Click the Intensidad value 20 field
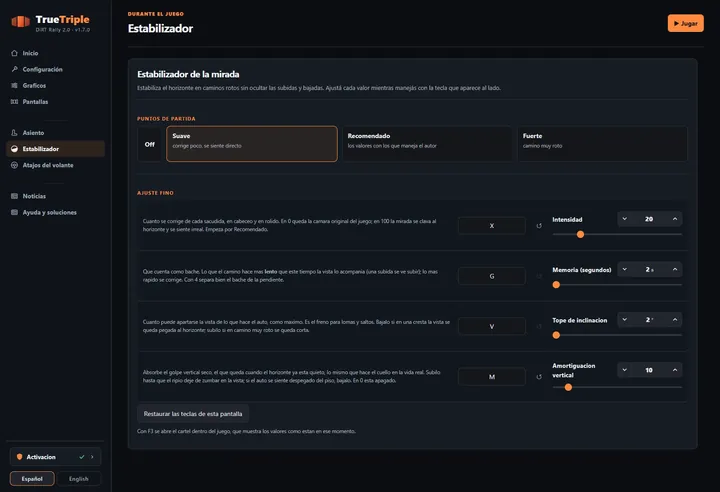720x492 pixels. pos(649,219)
